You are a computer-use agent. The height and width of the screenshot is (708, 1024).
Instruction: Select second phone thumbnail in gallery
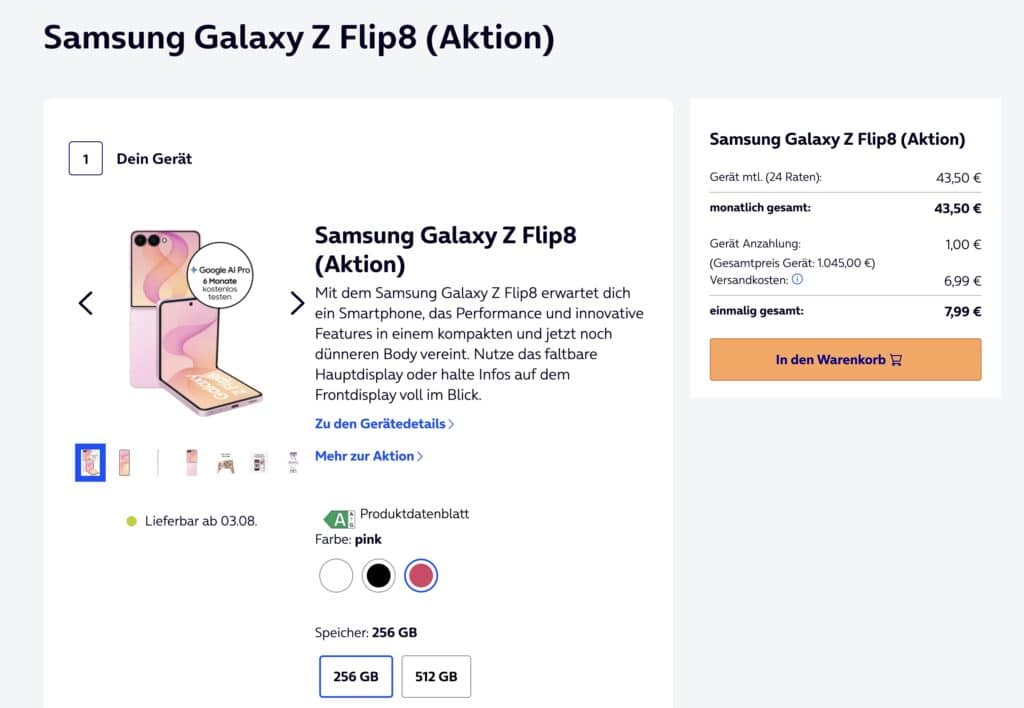(124, 462)
